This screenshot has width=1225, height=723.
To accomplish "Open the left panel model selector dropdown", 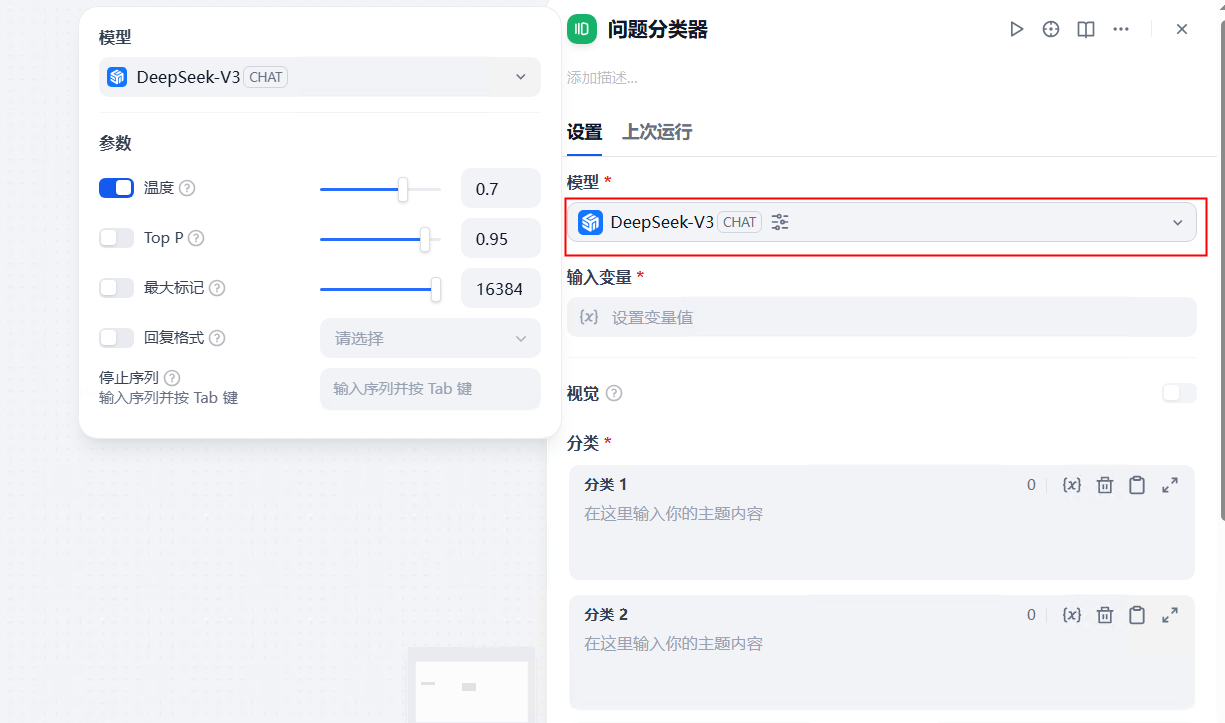I will tap(519, 76).
